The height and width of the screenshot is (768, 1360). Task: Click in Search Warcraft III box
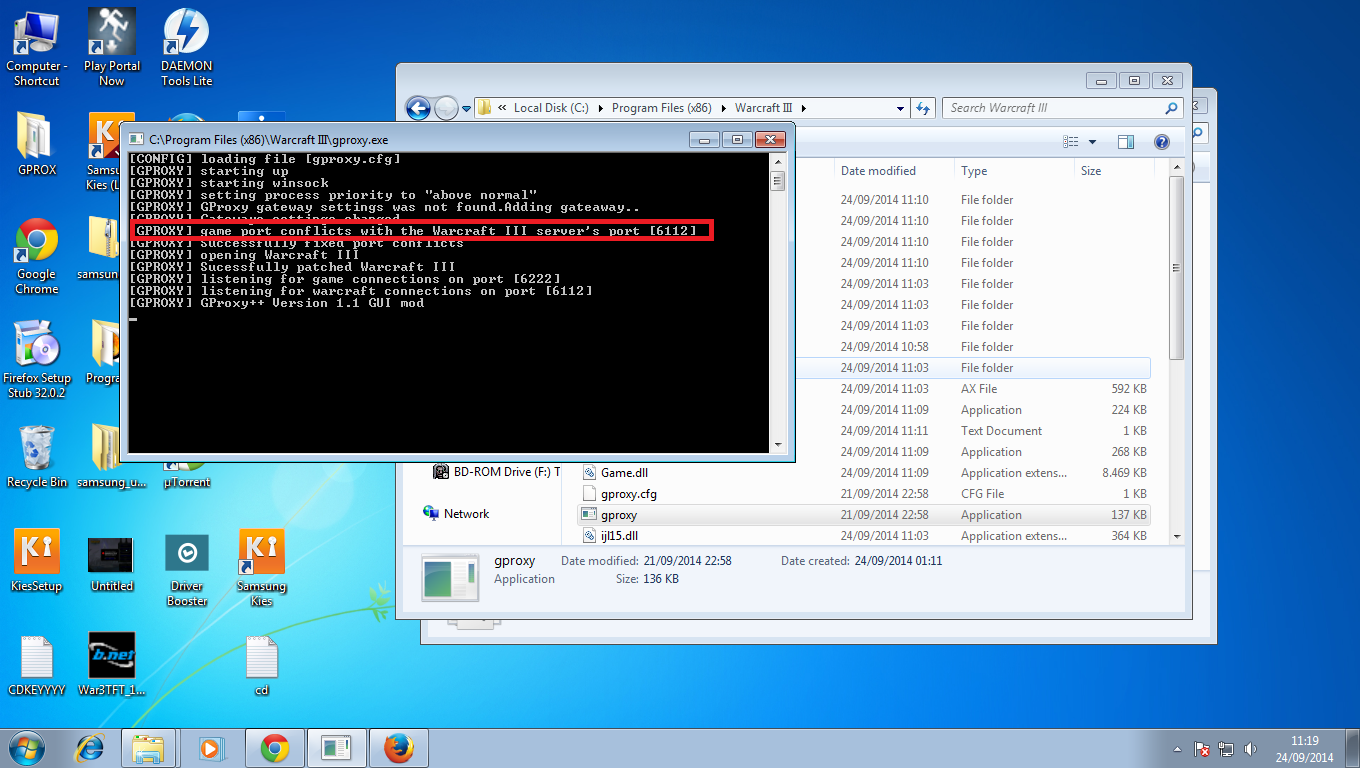1063,108
